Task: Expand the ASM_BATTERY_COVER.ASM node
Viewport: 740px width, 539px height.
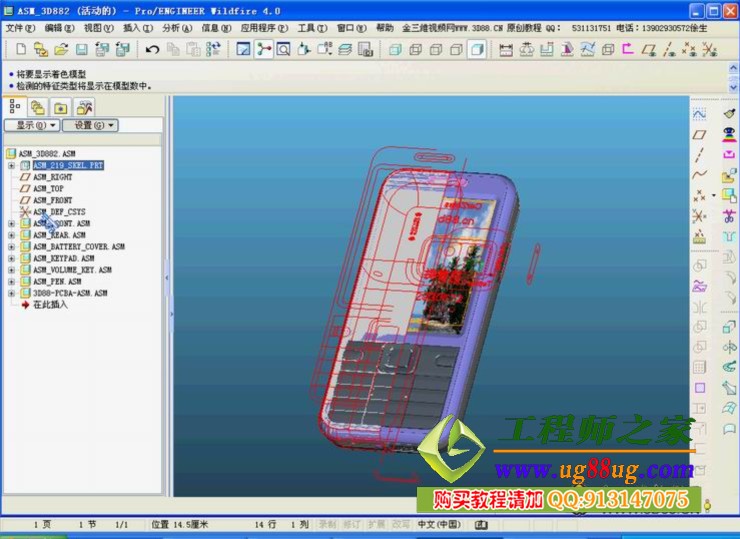Action: coord(11,247)
